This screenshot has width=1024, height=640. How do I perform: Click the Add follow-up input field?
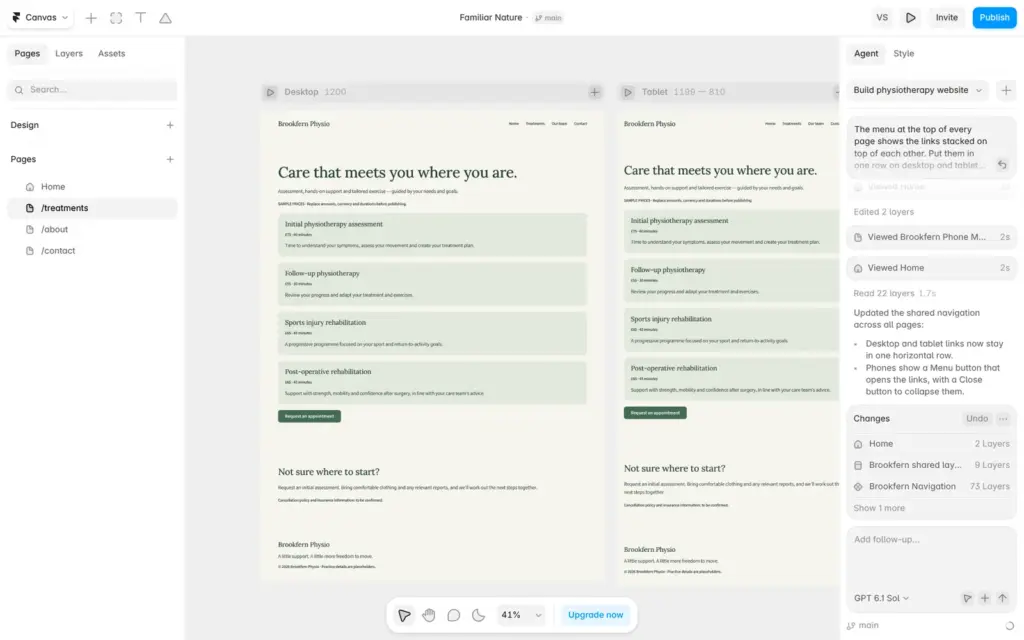pos(931,554)
